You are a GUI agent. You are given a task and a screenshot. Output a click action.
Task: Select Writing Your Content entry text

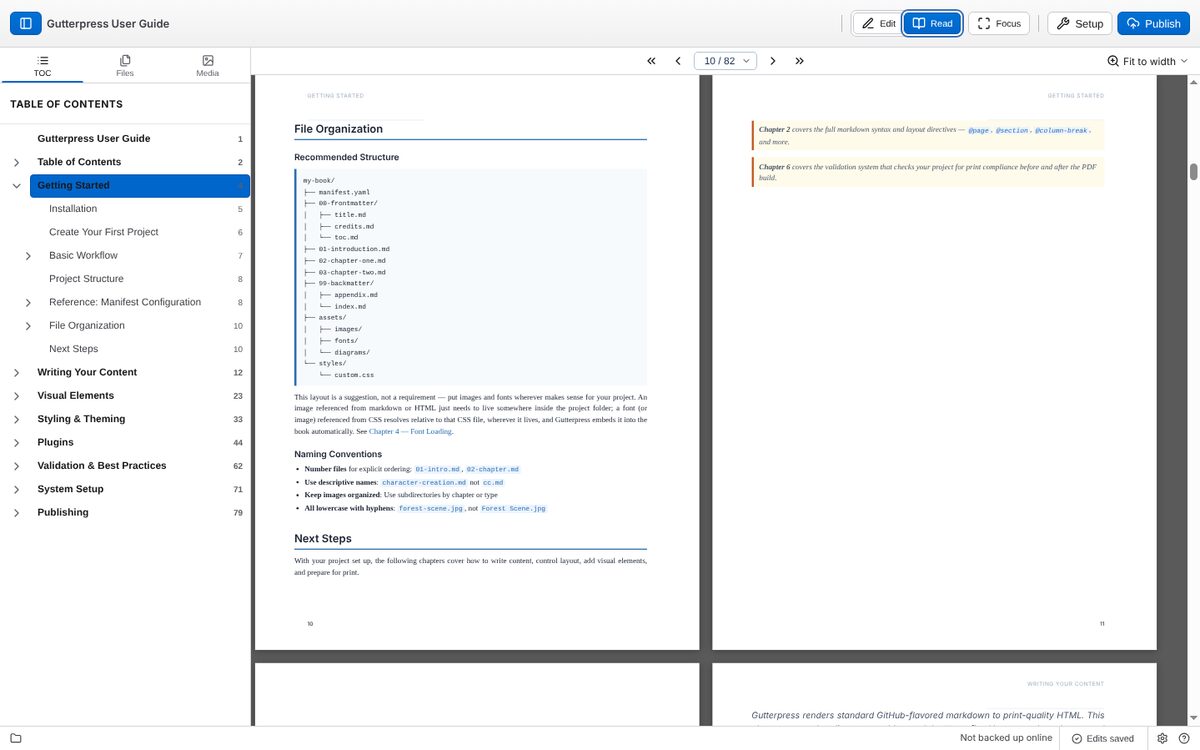tap(87, 372)
